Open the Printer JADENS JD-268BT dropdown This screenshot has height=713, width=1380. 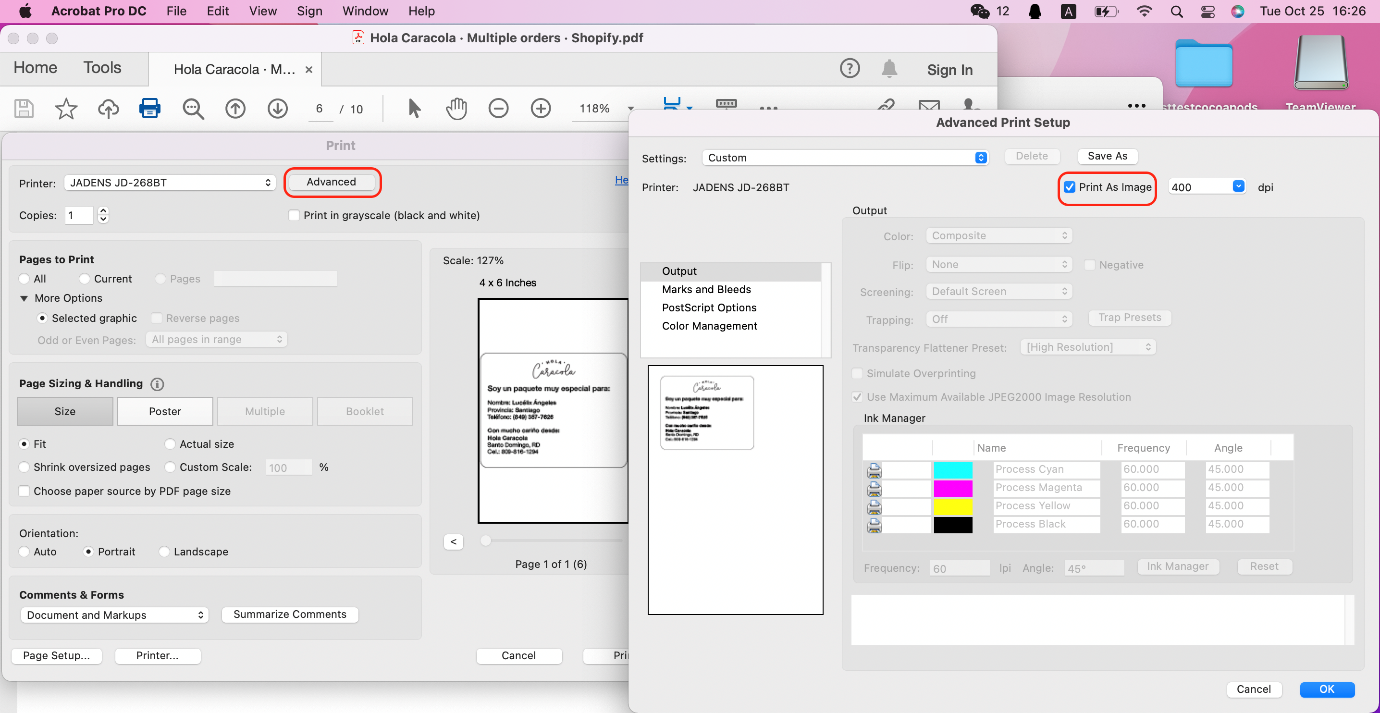(x=170, y=183)
